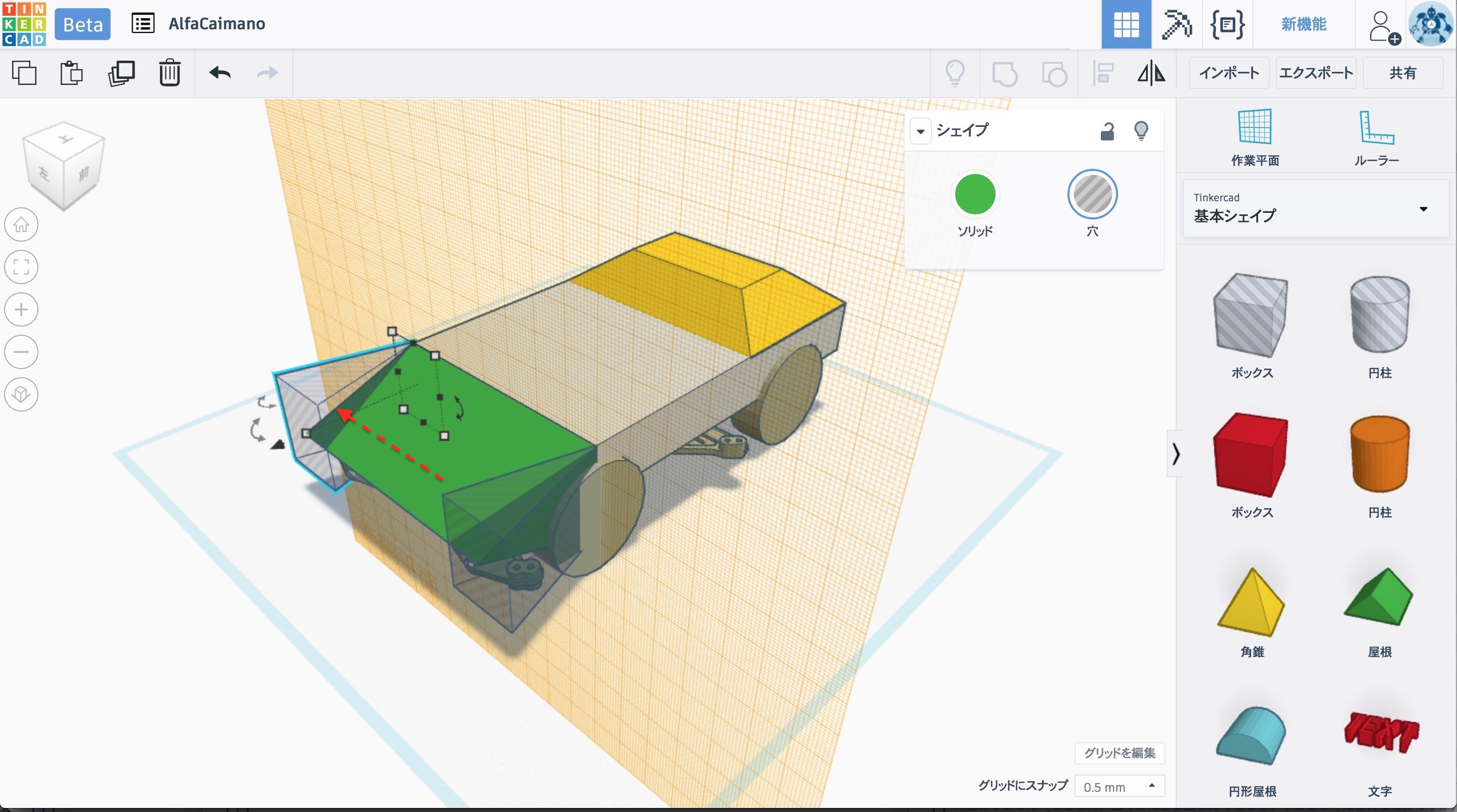Collapse the シェイプ panel arrow

point(920,132)
